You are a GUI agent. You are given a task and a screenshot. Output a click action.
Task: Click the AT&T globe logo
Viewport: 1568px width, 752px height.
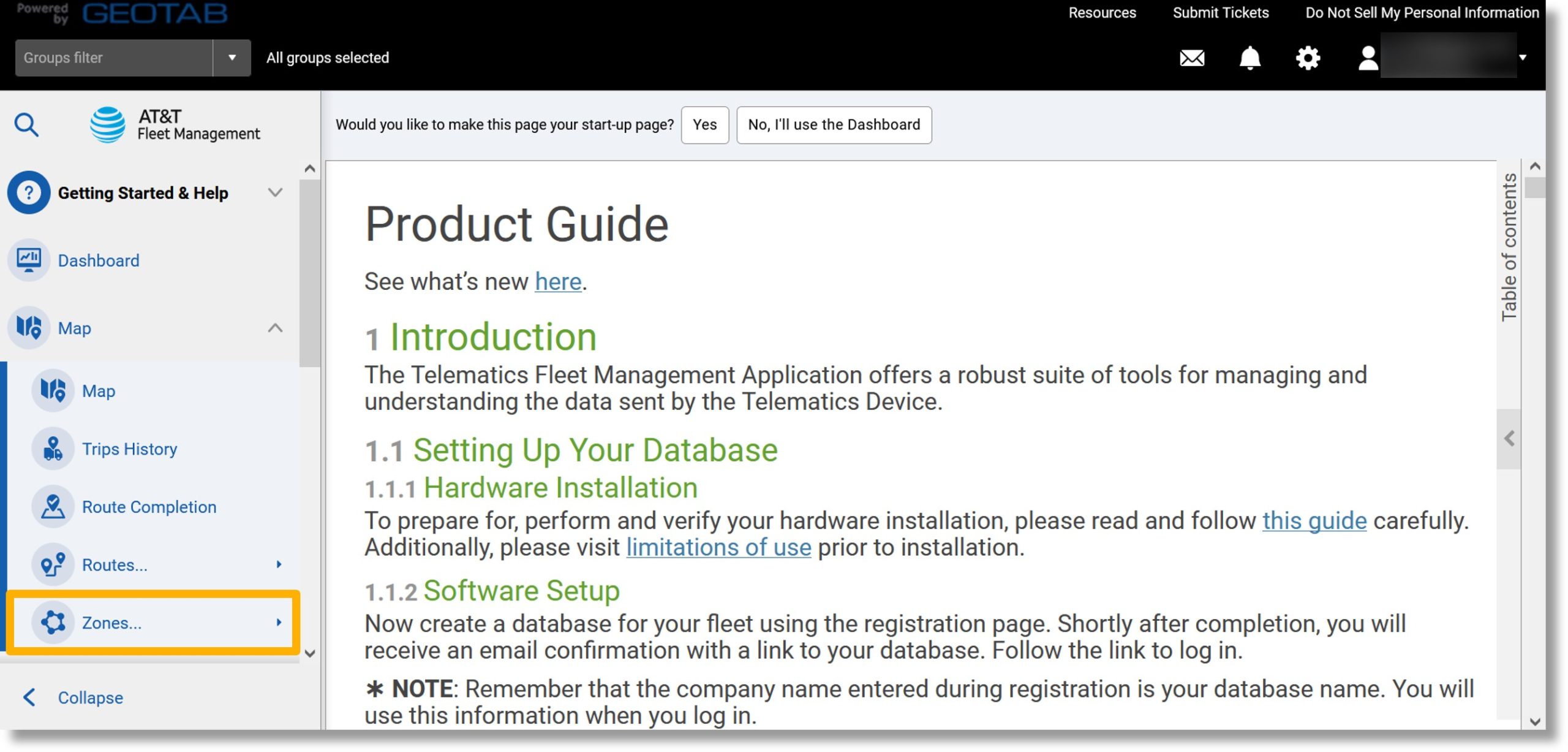click(x=108, y=125)
